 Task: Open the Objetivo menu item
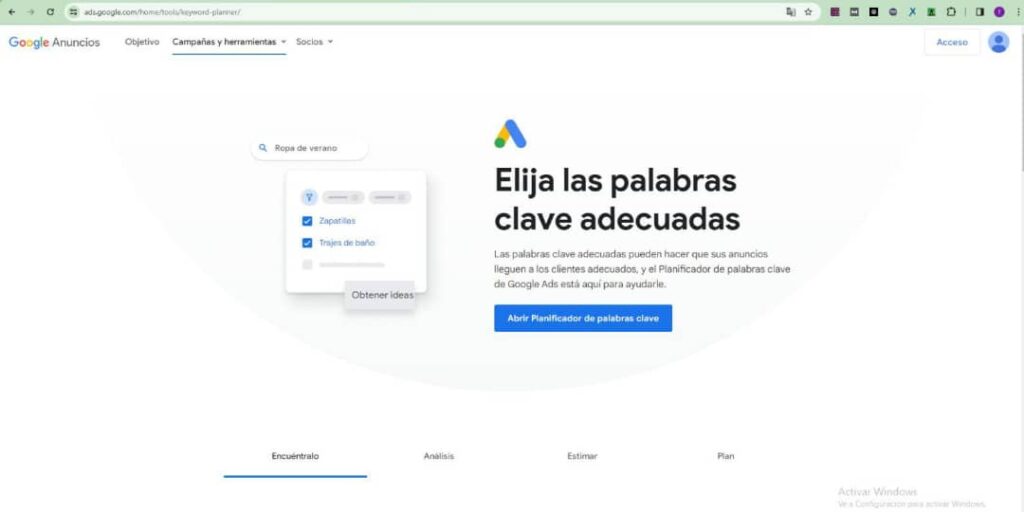pyautogui.click(x=142, y=42)
